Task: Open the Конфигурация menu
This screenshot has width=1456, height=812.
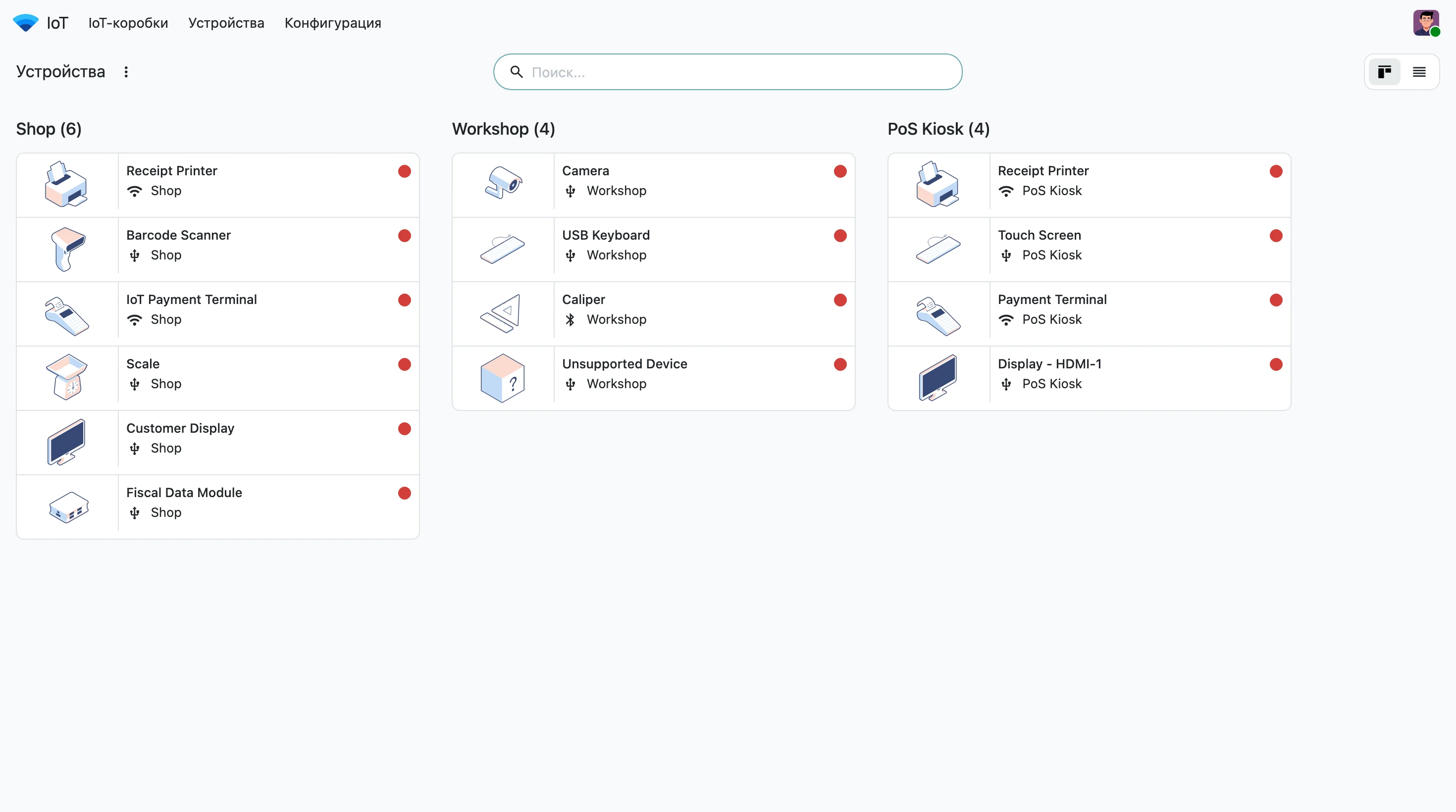Action: point(333,23)
